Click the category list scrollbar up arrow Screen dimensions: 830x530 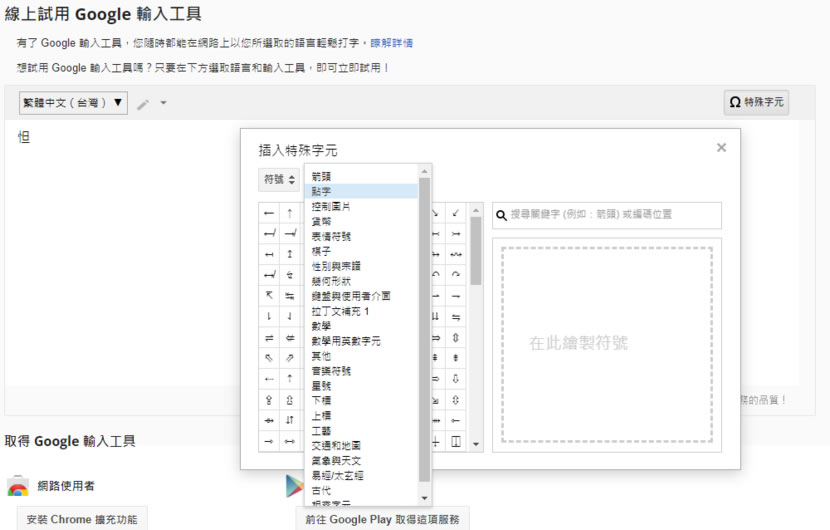tap(424, 171)
